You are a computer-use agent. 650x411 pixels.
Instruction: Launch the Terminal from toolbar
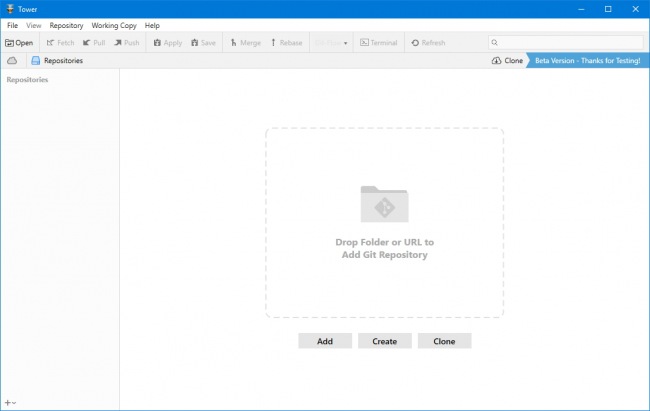tap(378, 43)
